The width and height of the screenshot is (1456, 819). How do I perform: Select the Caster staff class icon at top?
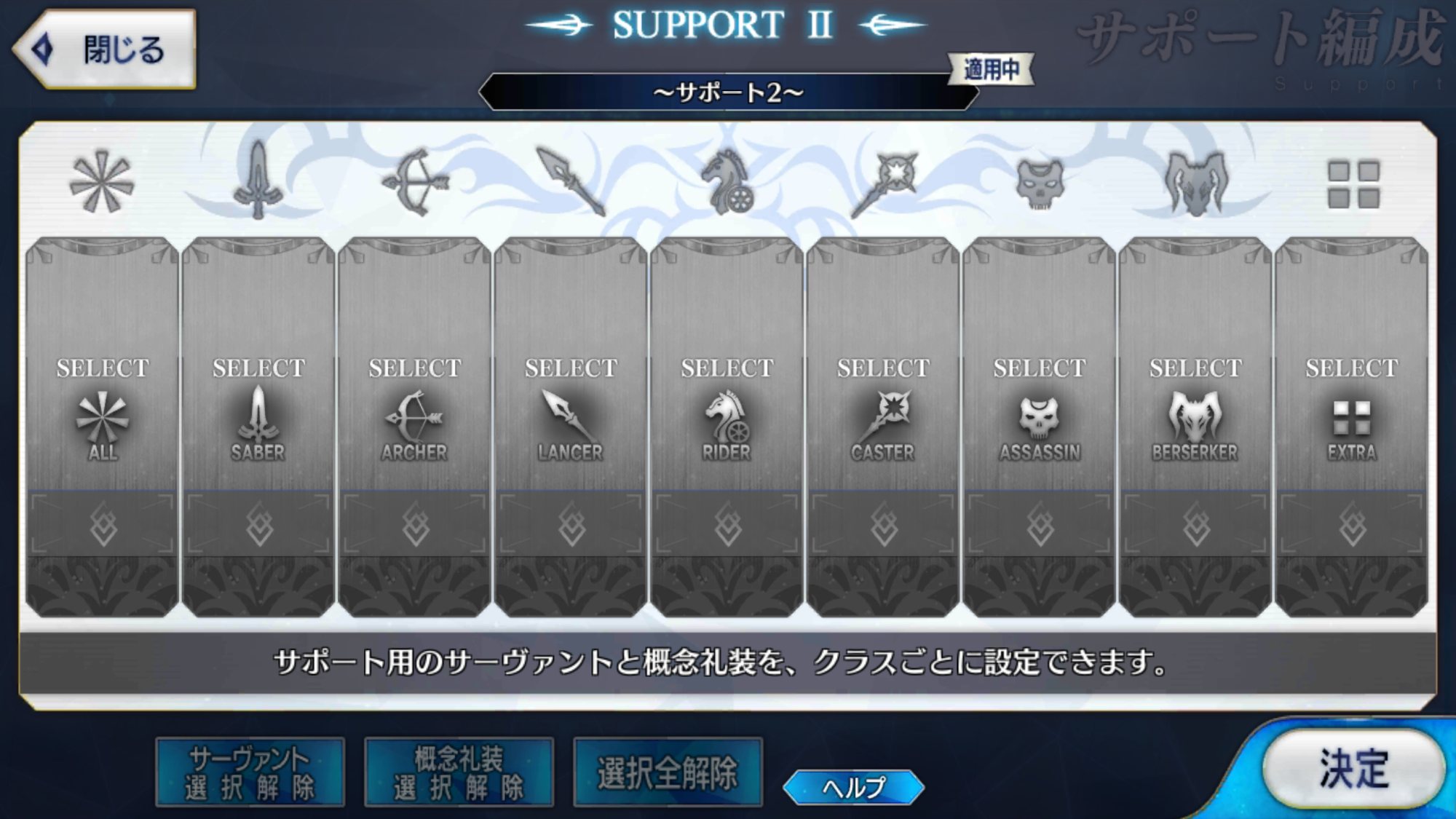coord(883,183)
